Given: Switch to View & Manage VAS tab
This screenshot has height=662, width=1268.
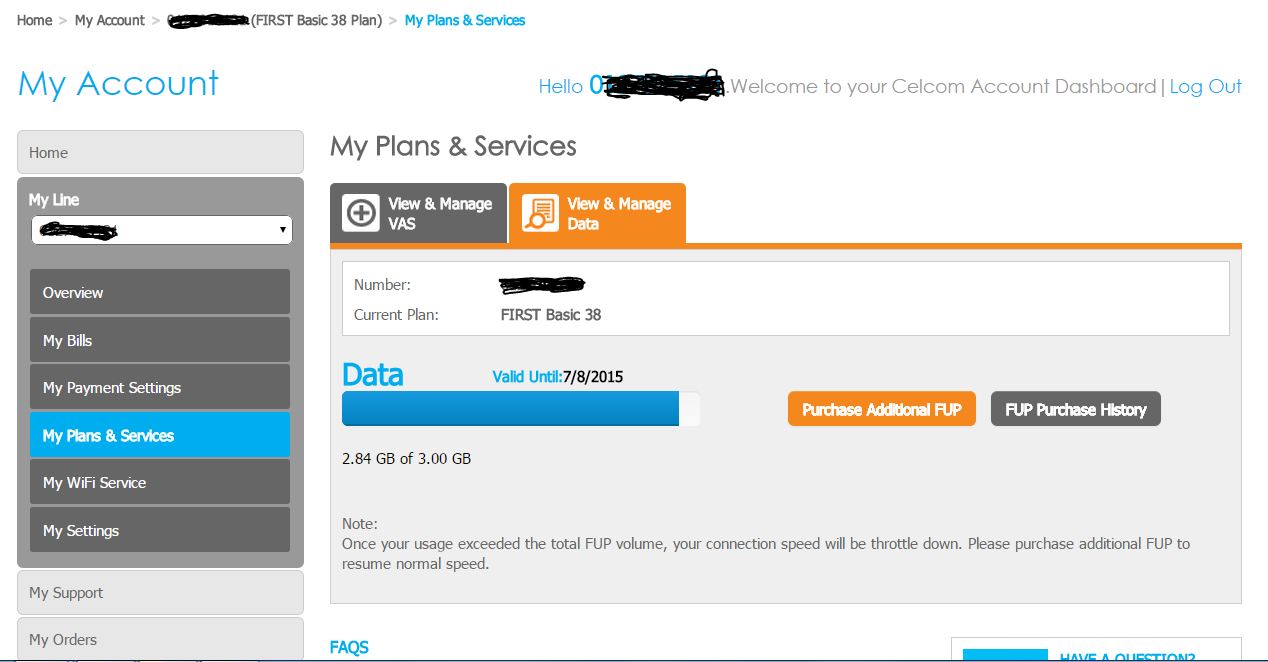Looking at the screenshot, I should (x=418, y=213).
